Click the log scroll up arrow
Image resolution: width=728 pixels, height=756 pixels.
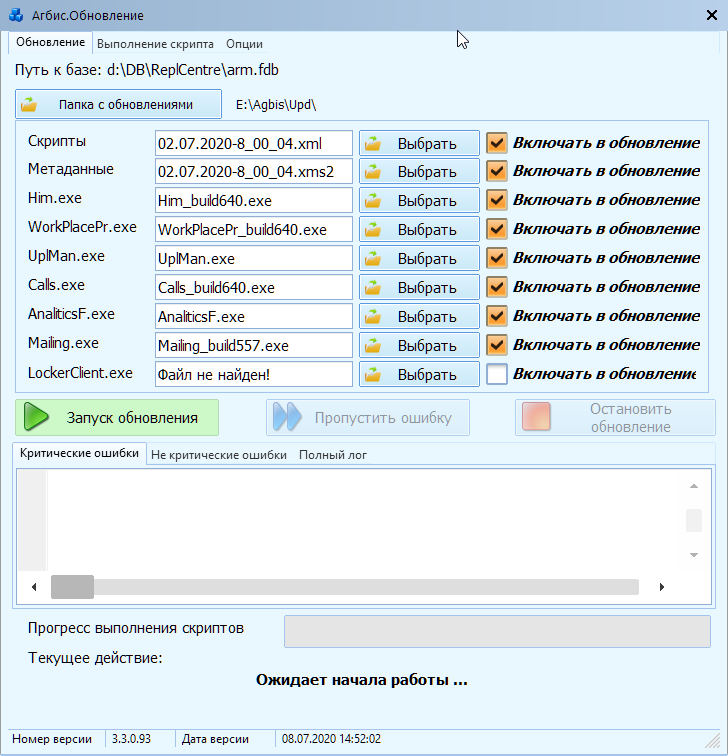(x=694, y=486)
